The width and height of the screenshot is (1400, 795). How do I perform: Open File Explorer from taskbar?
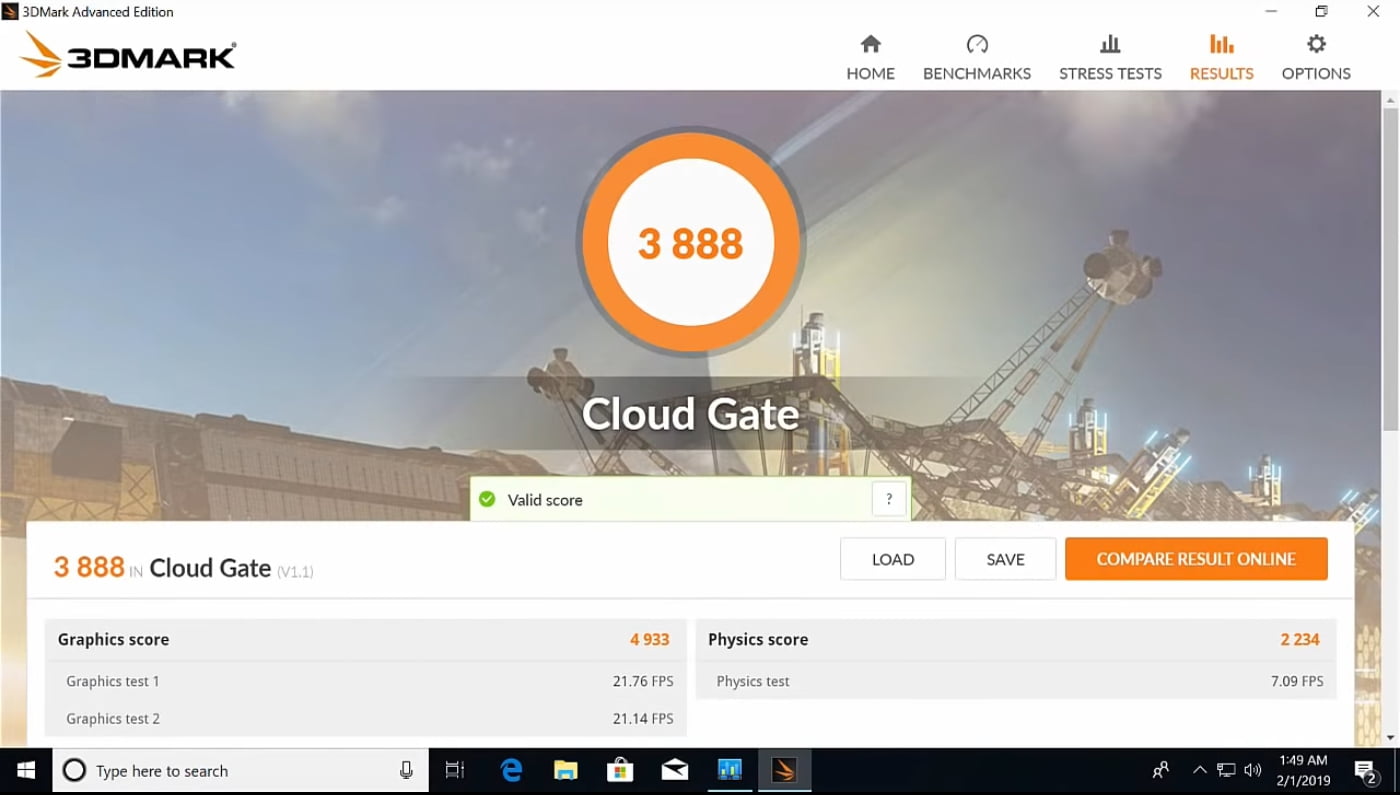click(x=566, y=770)
